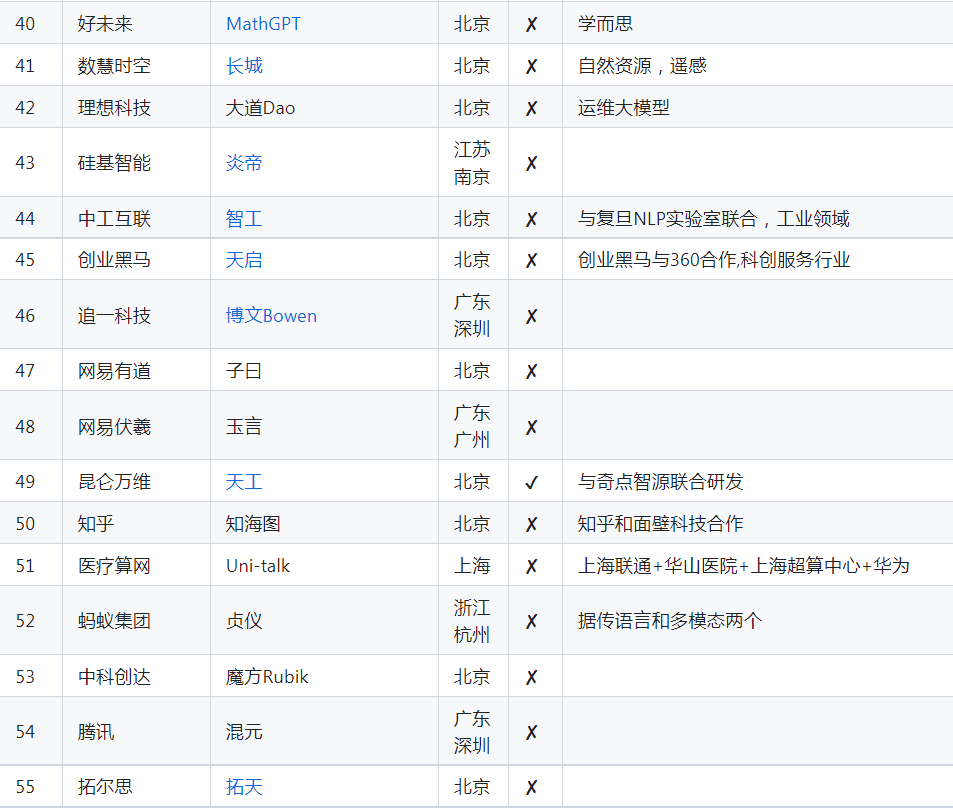This screenshot has width=953, height=808.
Task: Click the X mark in the 腾讯 row
Action: 531,732
